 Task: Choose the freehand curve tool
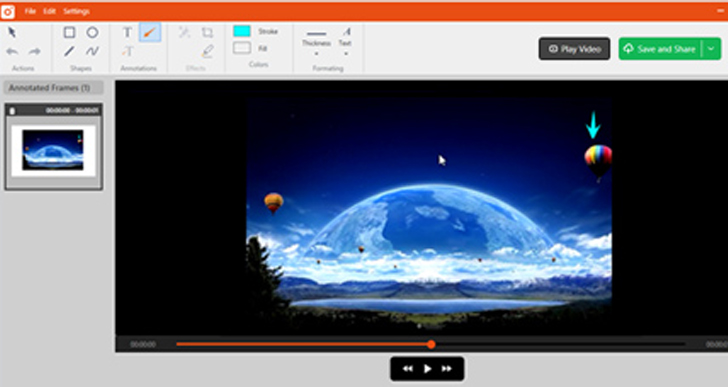pos(92,52)
